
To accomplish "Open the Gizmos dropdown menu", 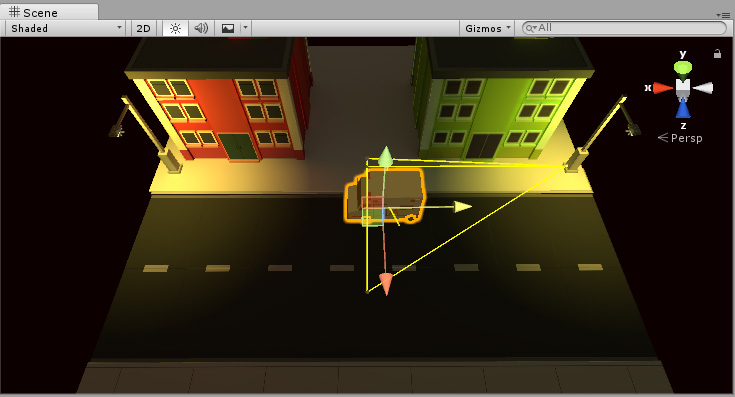I will [487, 28].
